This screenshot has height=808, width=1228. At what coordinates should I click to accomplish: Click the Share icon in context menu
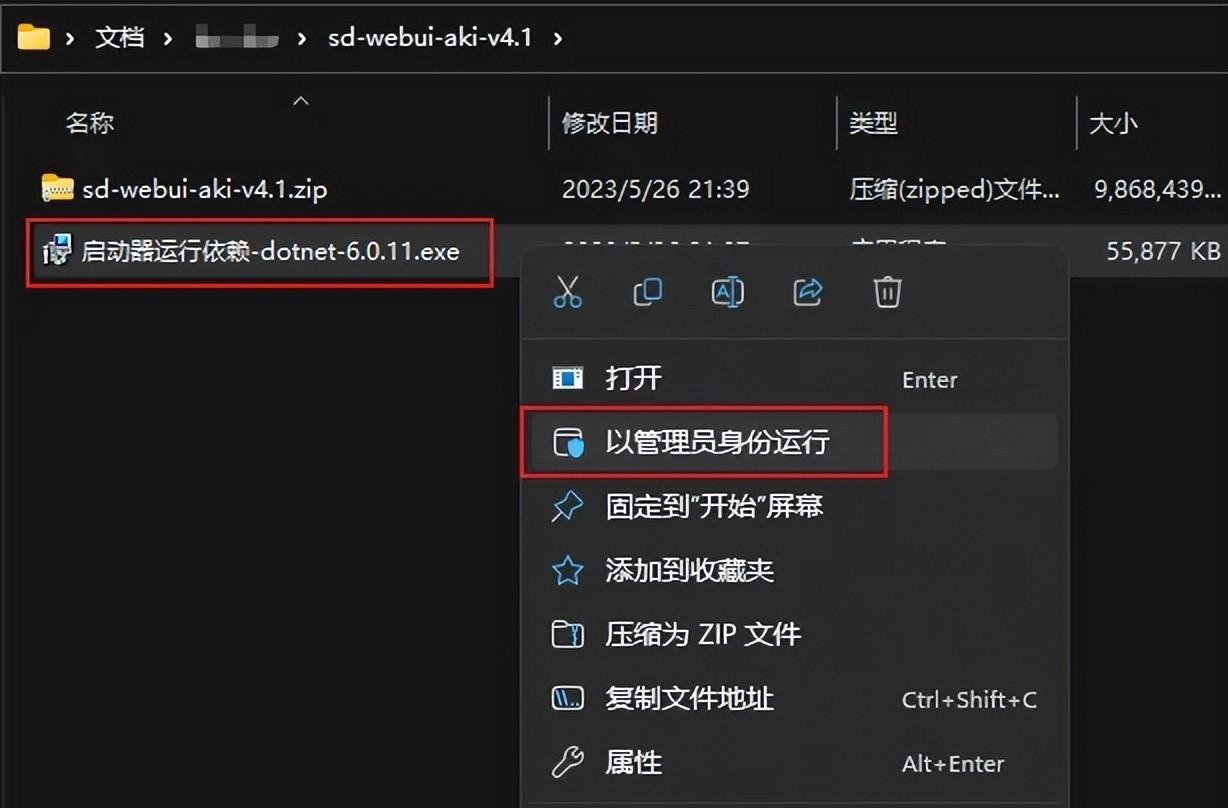click(807, 291)
